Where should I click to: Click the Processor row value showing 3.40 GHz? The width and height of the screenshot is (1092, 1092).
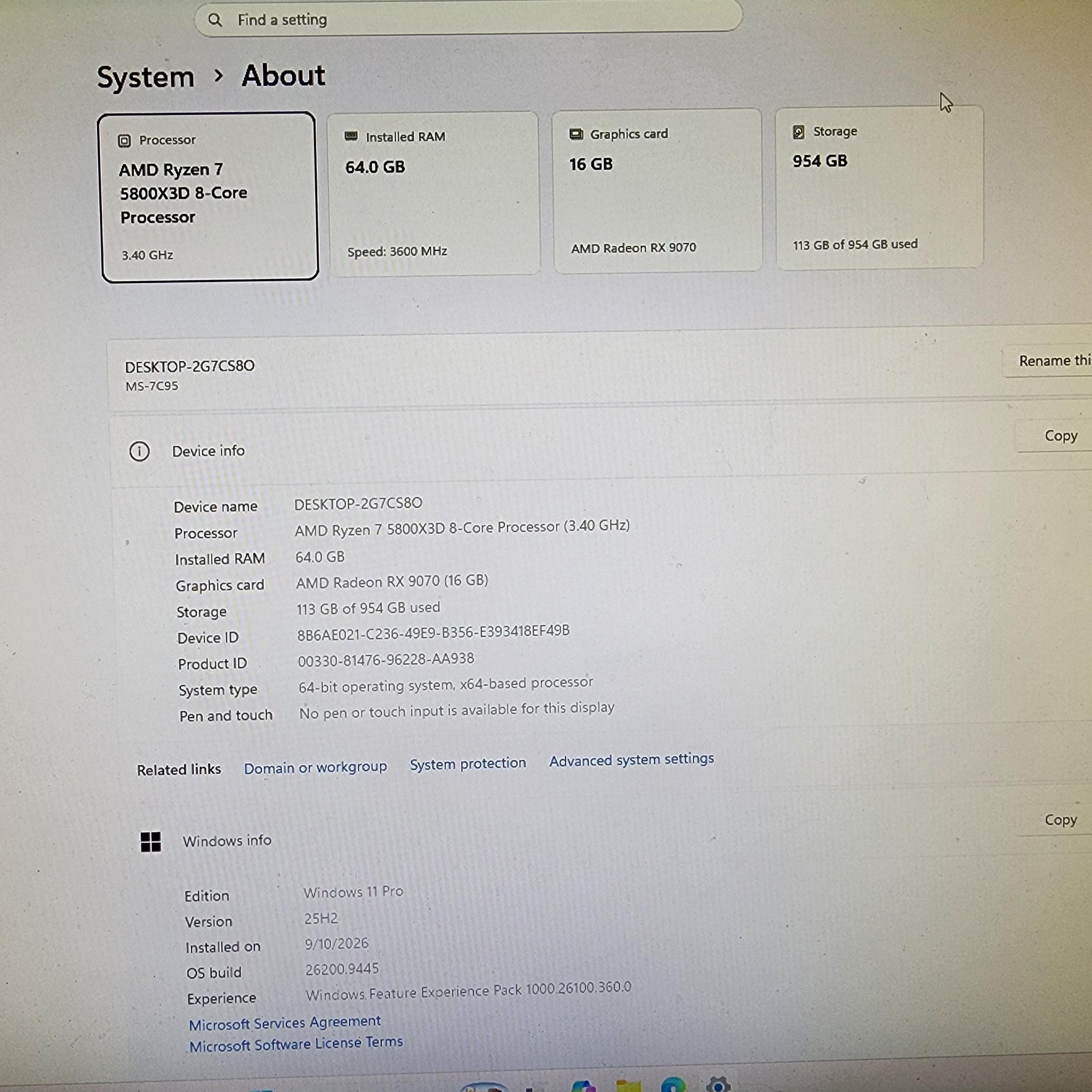click(x=462, y=527)
